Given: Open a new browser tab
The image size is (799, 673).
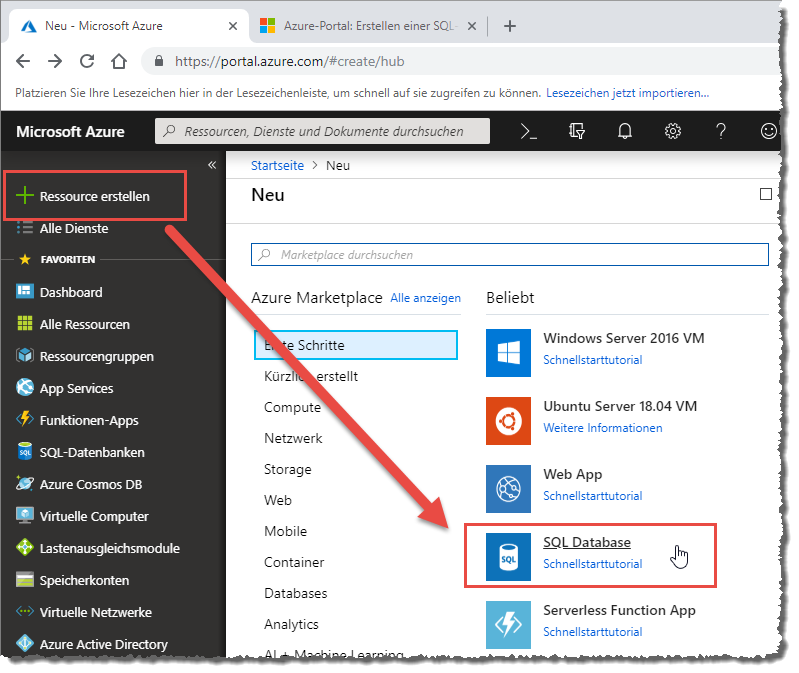Looking at the screenshot, I should tap(510, 26).
